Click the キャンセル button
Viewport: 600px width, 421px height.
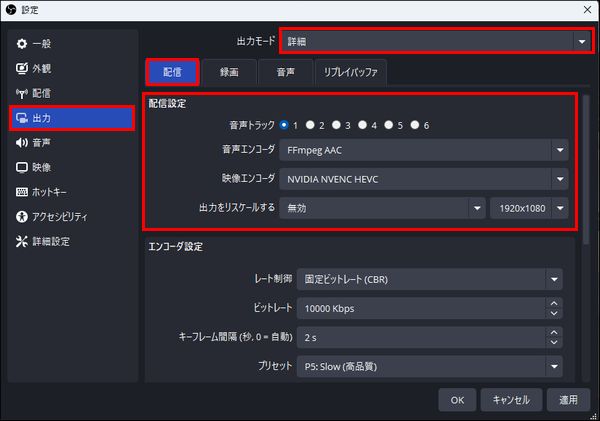tap(511, 400)
